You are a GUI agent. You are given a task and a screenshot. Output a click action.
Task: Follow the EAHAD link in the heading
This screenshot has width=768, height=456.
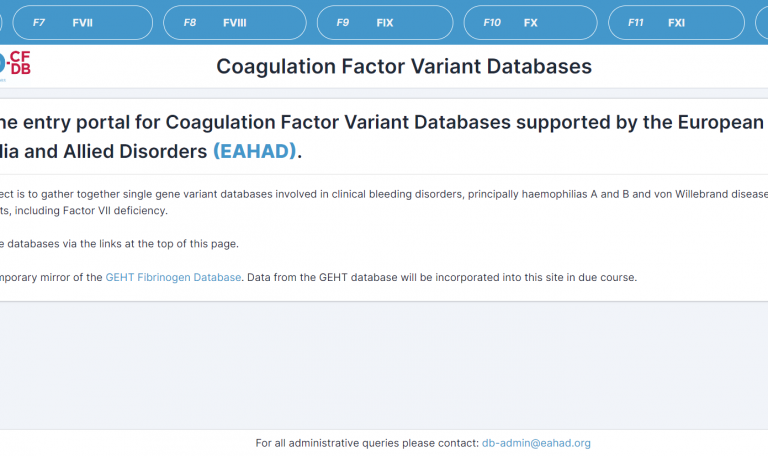click(254, 151)
